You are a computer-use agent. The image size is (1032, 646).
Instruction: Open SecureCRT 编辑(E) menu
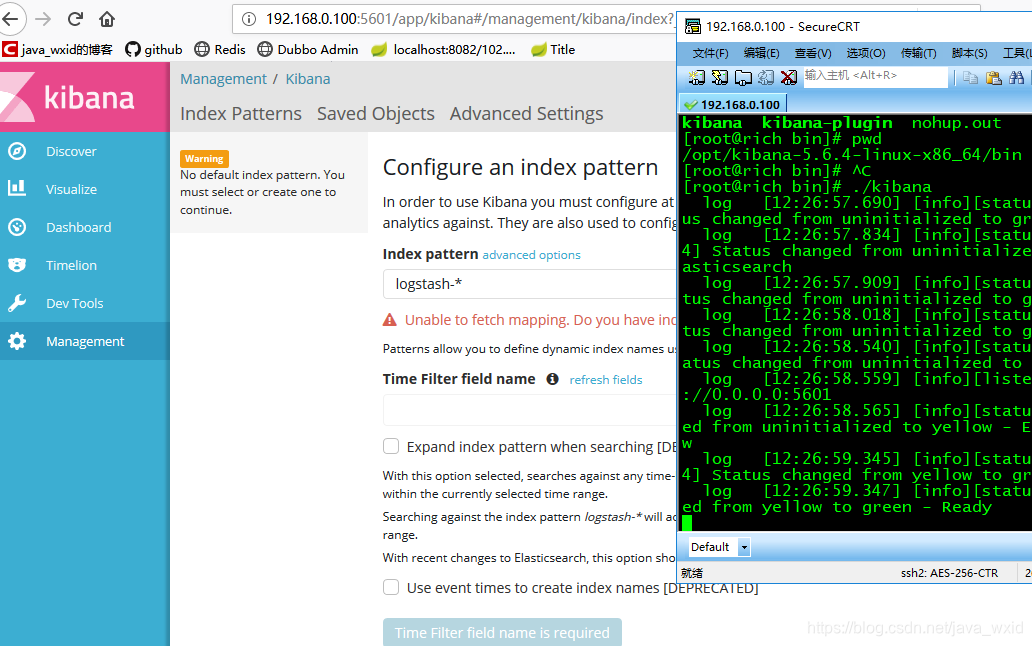point(761,53)
